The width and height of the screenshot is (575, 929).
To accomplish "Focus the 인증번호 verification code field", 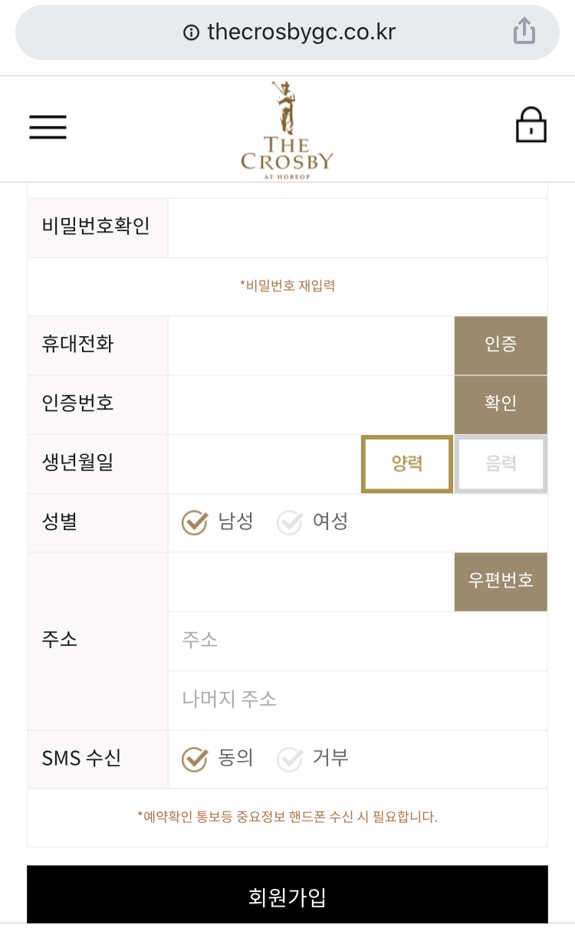I will tap(311, 405).
